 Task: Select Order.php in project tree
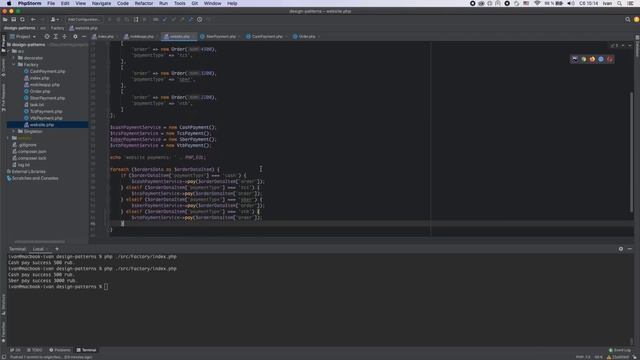(37, 91)
